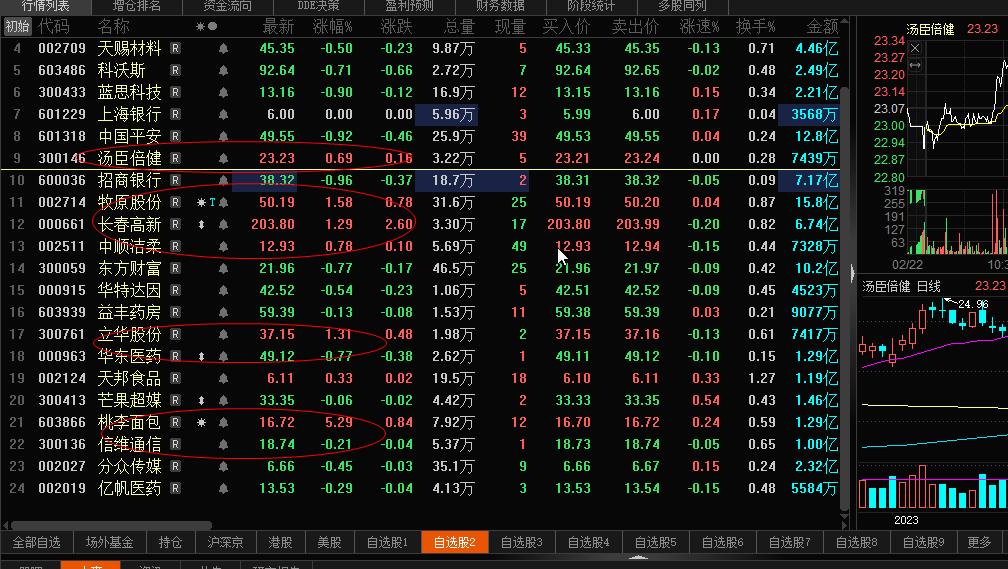
Task: Click the R margin badge next to 中顺洁柔
Action: [176, 246]
